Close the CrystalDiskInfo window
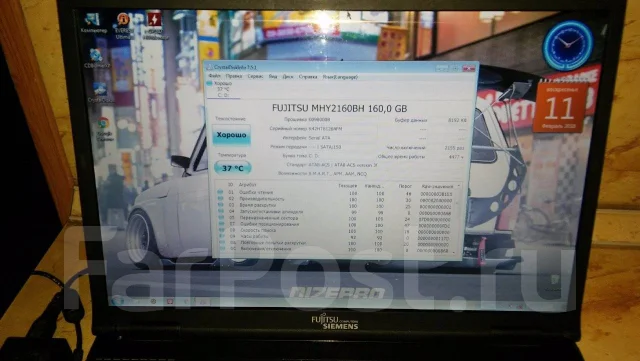 click(x=469, y=69)
